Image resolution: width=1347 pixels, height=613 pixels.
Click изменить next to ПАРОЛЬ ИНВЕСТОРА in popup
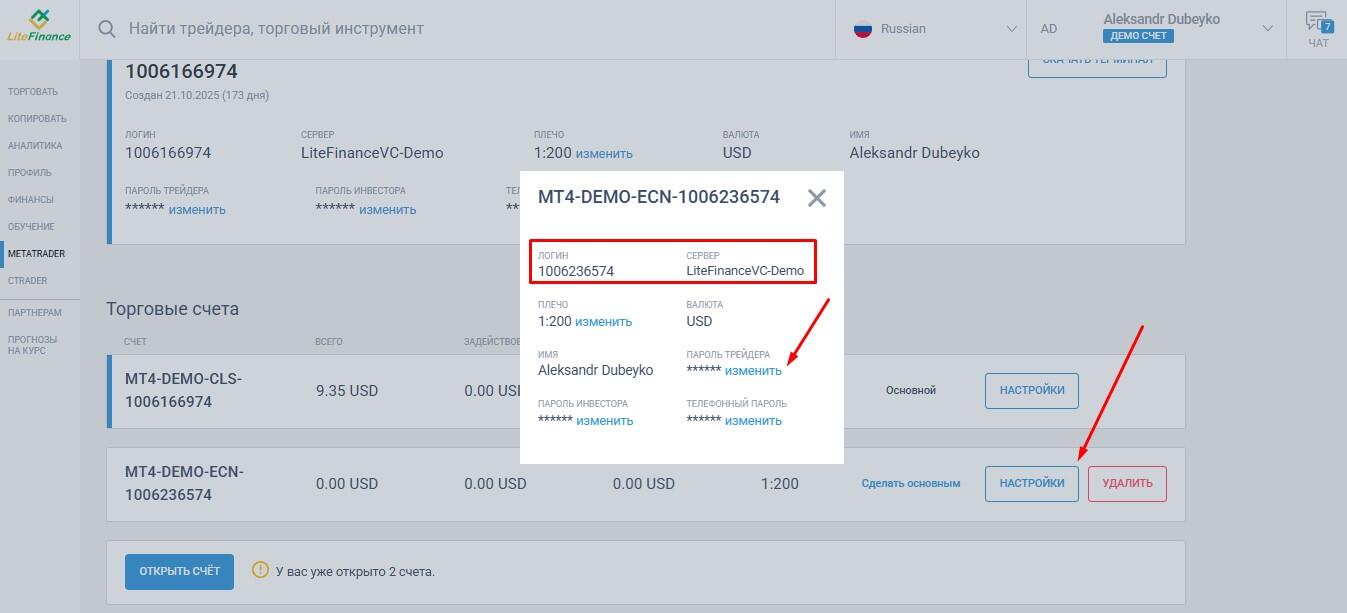[605, 421]
